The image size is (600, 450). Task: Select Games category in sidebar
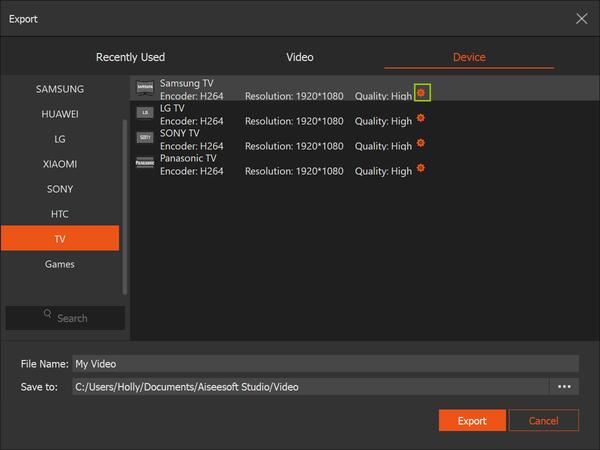pyautogui.click(x=60, y=264)
